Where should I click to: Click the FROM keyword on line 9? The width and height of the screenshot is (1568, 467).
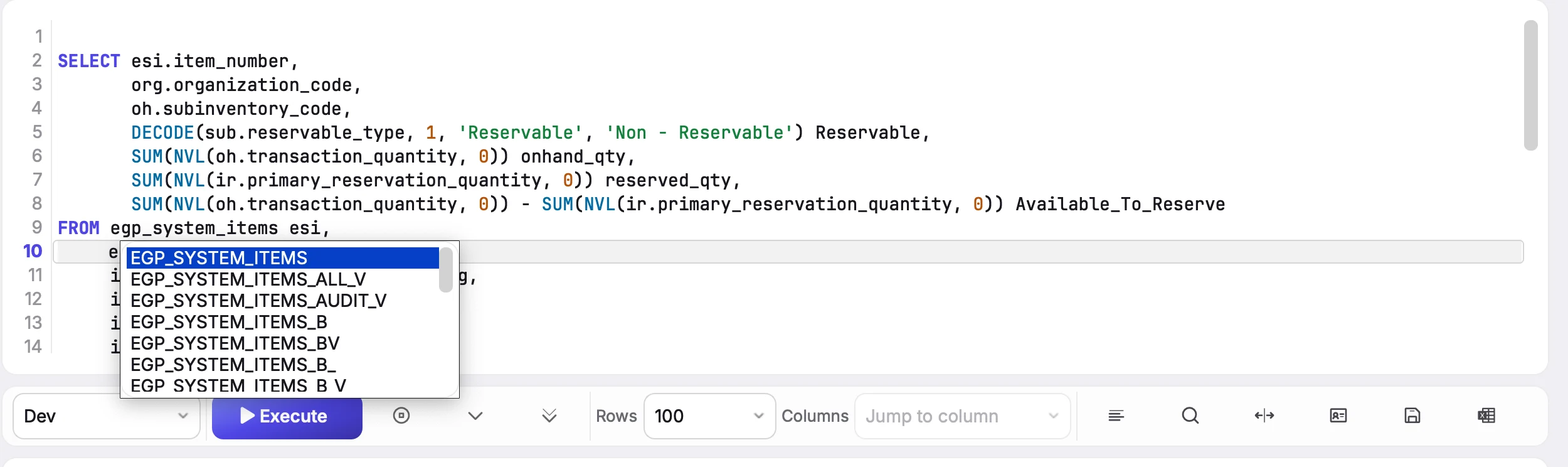coord(78,228)
